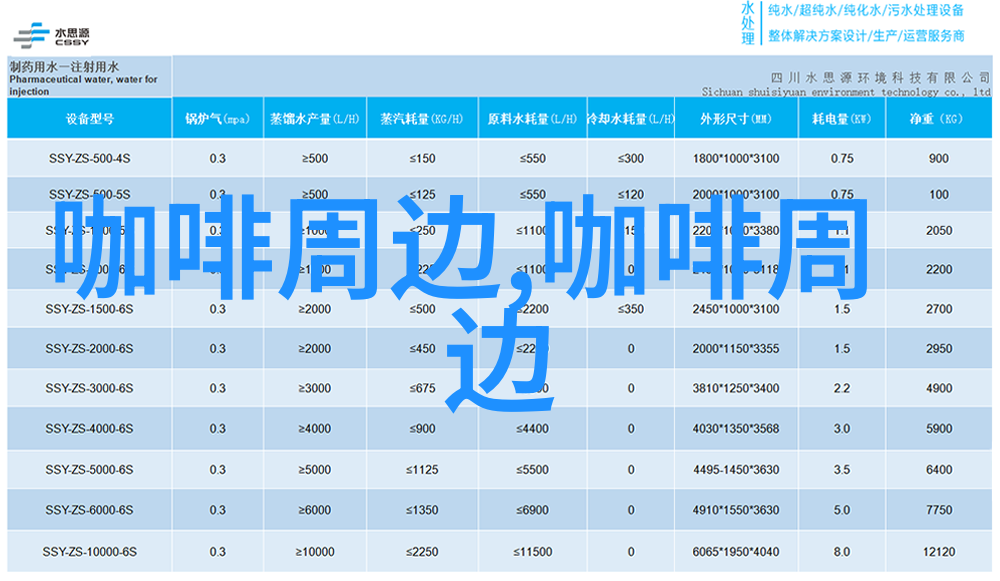This screenshot has width=1000, height=581.
Task: Click raw water consumption ≤6900
Action: [x=533, y=510]
